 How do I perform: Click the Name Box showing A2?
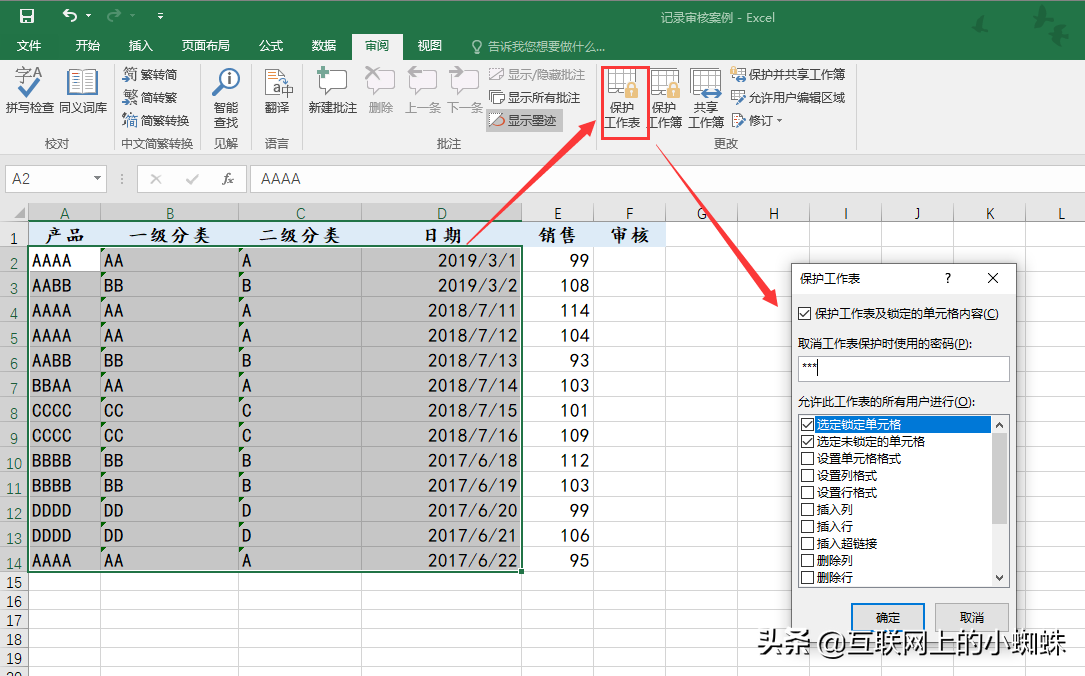pyautogui.click(x=48, y=179)
